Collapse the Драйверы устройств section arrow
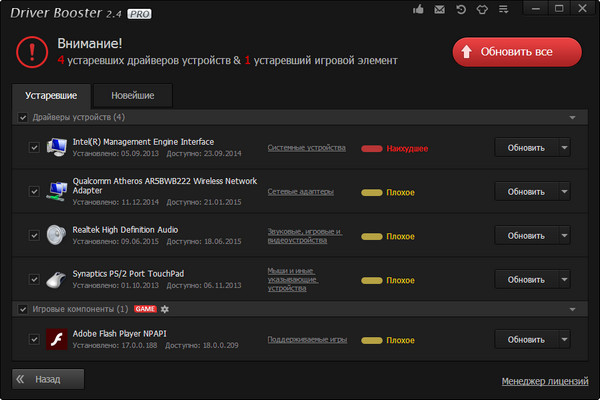600x400 pixels. (572, 117)
